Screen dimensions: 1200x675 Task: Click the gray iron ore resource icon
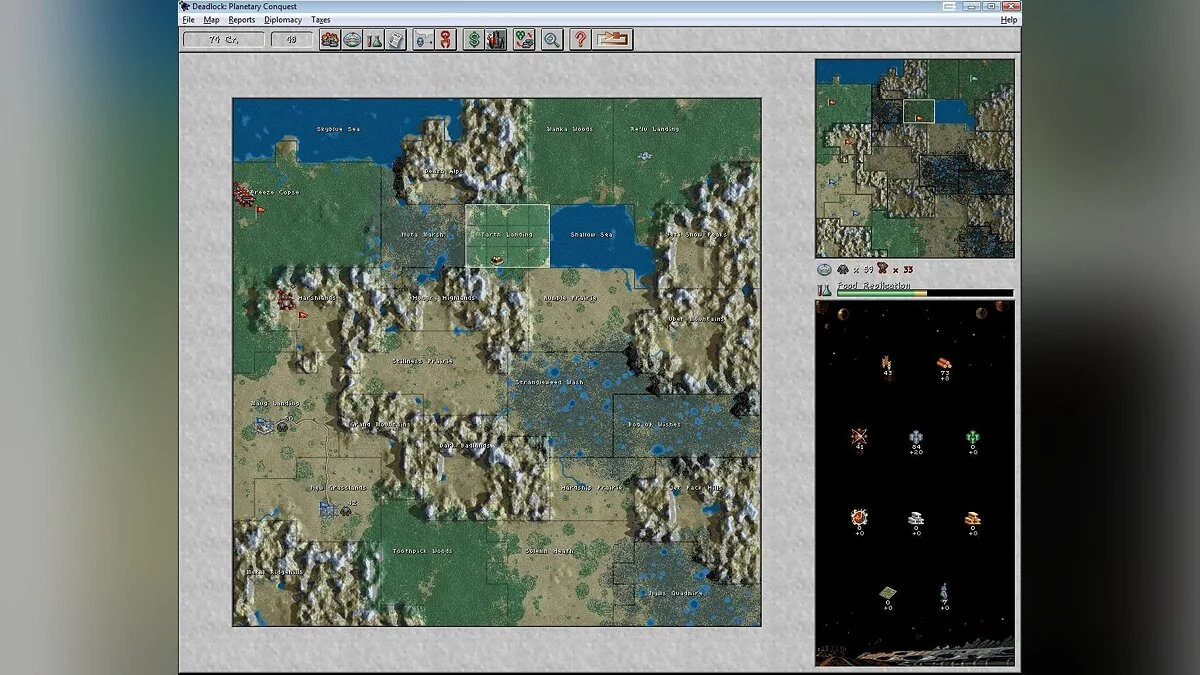click(x=915, y=437)
